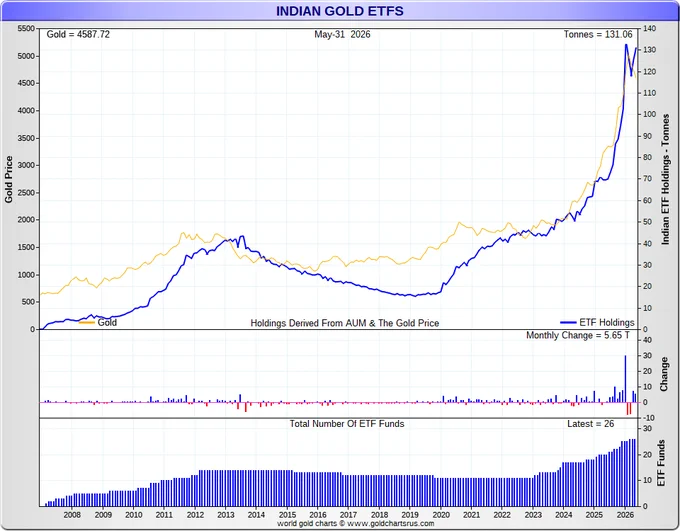Select the 'ETF Holdings' legend text
Image resolution: width=680 pixels, height=531 pixels.
pos(607,322)
